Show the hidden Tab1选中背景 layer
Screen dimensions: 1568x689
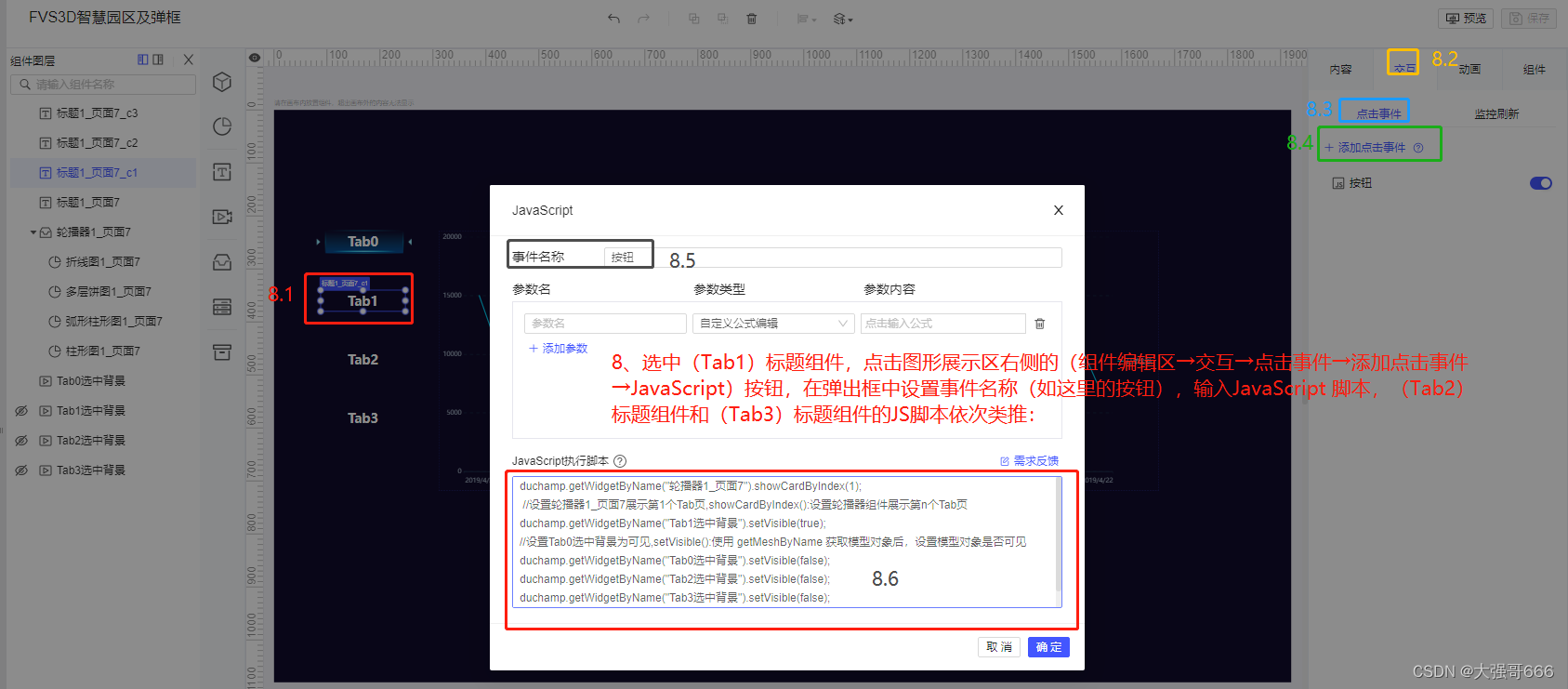point(21,411)
